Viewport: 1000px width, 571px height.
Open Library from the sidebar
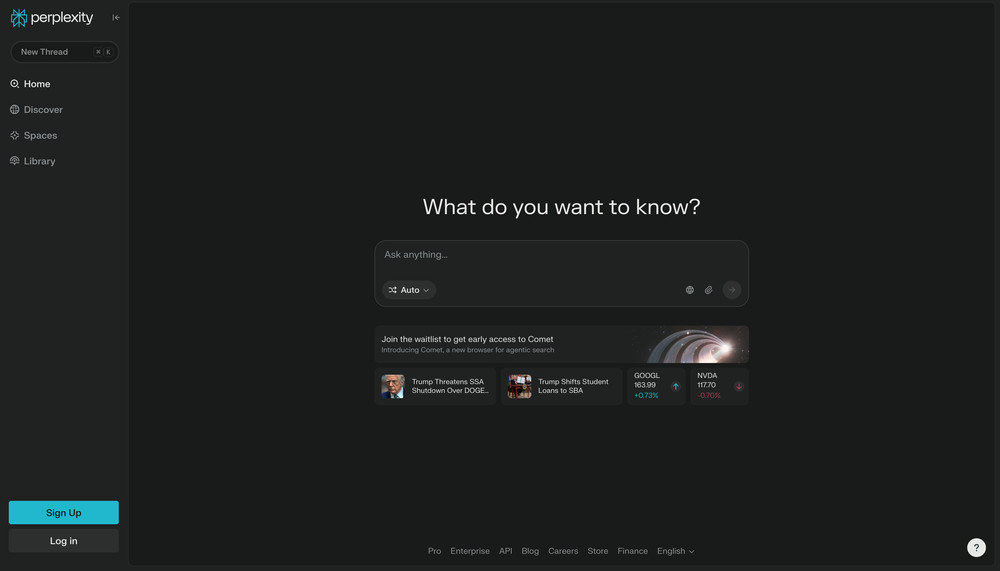(39, 161)
